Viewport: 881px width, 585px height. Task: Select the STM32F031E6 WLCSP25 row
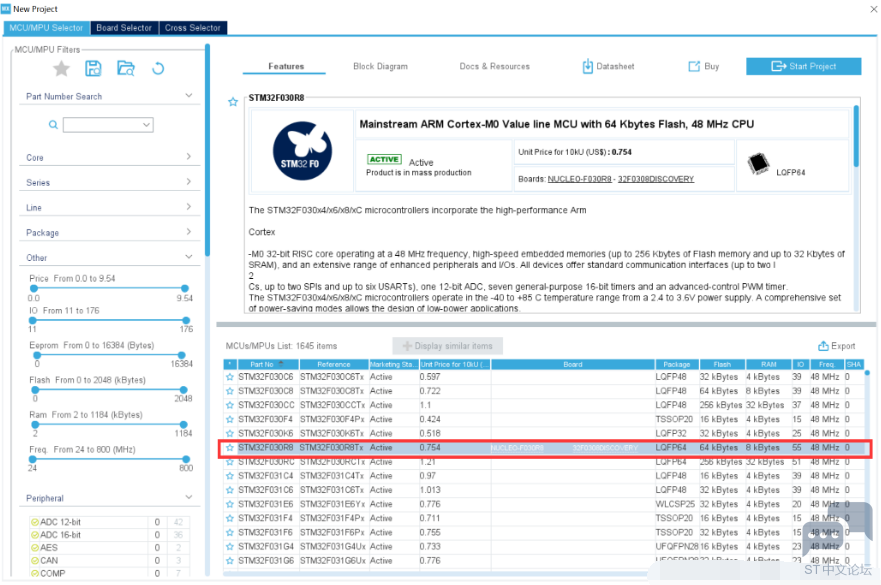(x=542, y=504)
